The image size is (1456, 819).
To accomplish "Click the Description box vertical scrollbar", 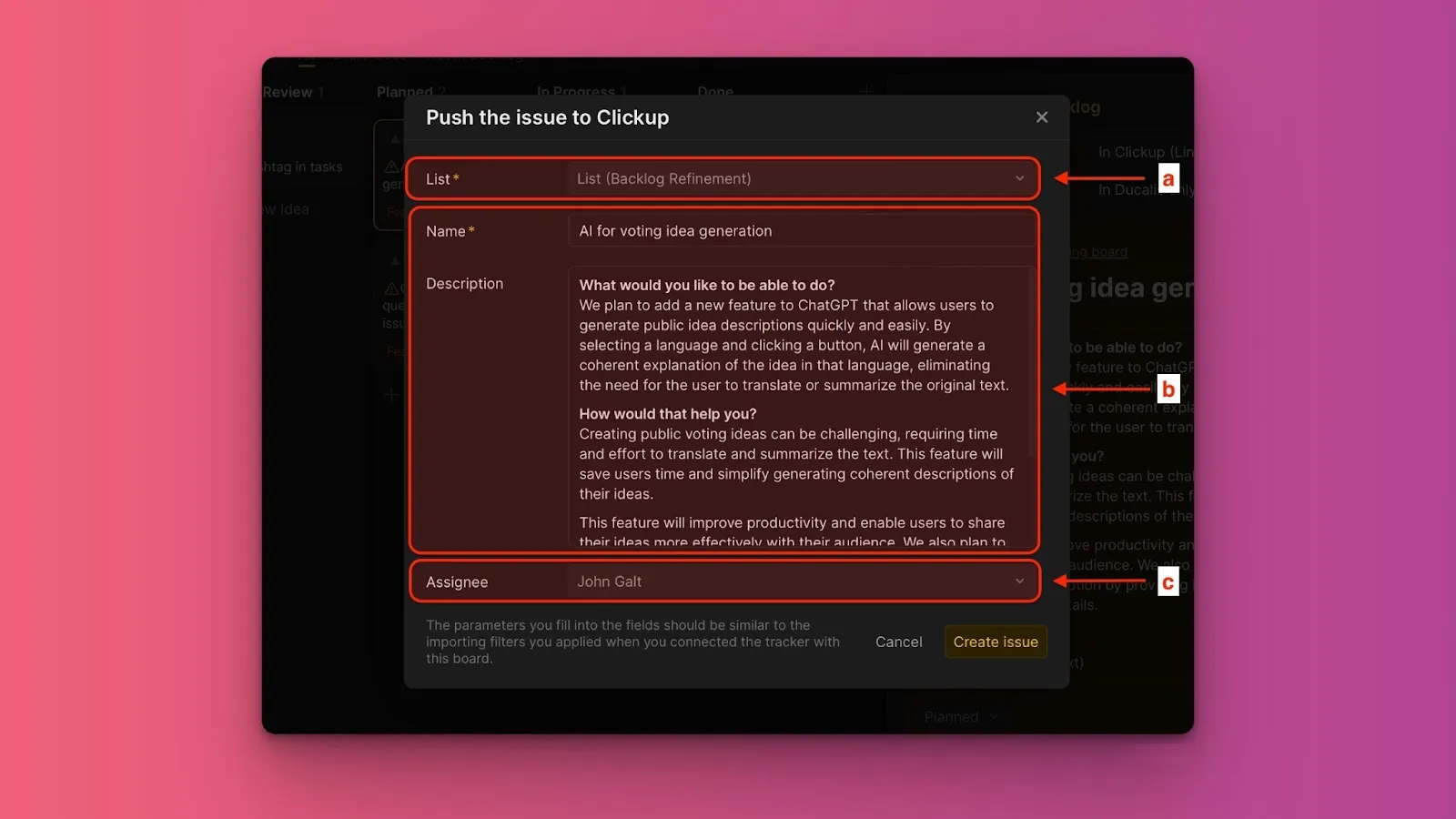I will point(1031,364).
